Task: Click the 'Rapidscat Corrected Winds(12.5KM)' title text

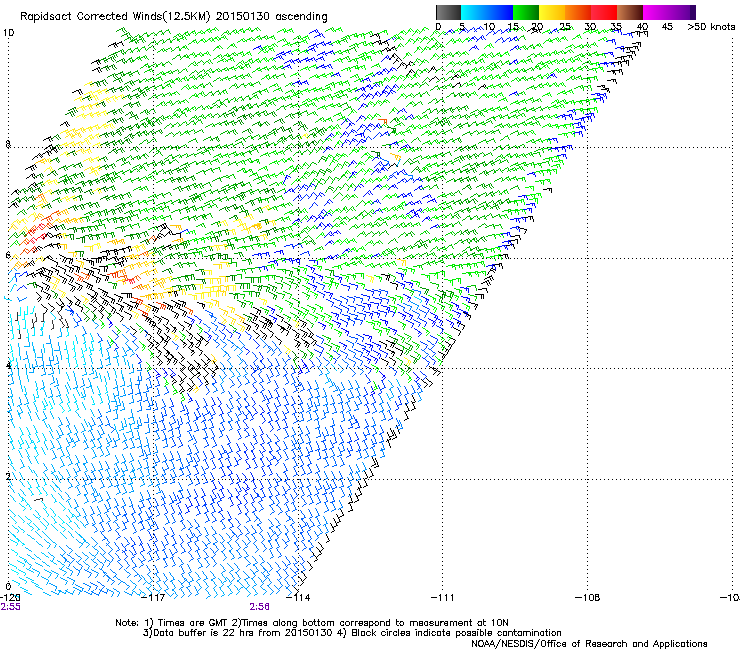Action: [x=116, y=17]
